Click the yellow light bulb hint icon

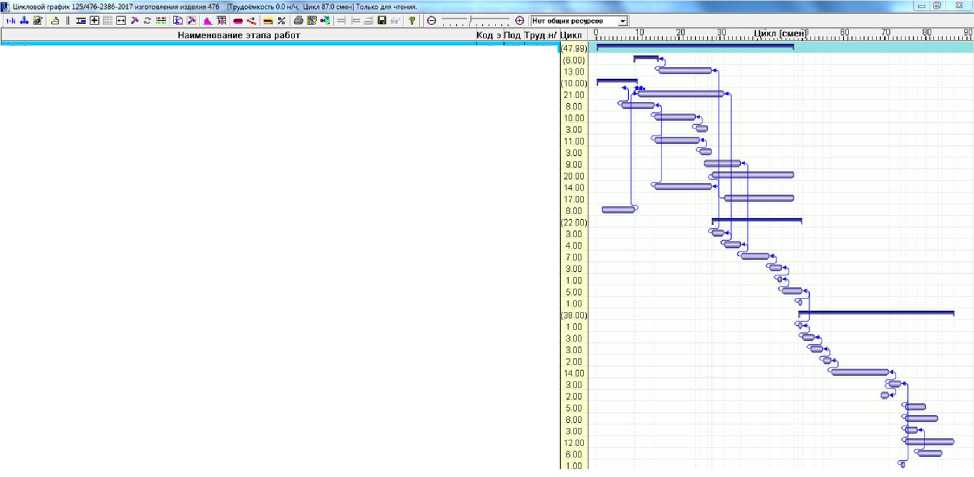412,20
